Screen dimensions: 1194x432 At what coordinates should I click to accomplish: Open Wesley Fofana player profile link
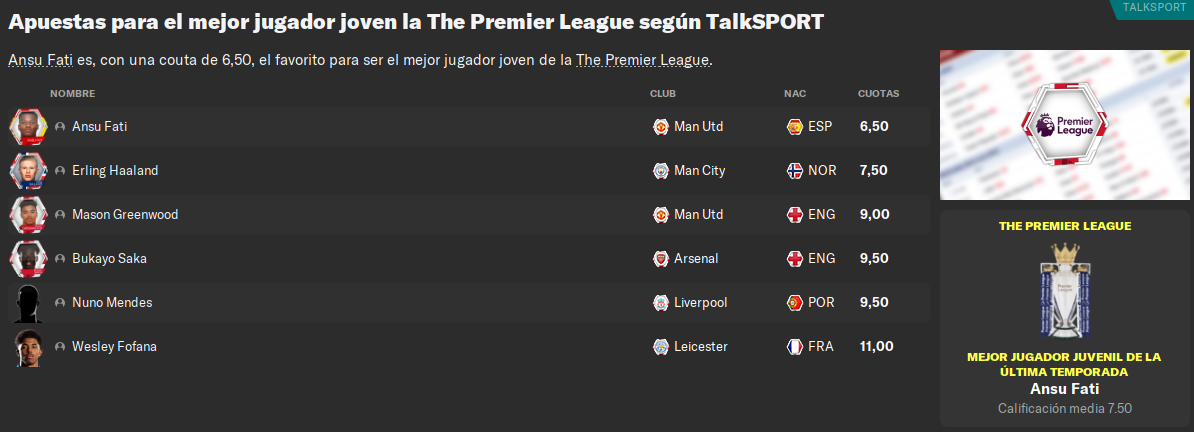[114, 347]
